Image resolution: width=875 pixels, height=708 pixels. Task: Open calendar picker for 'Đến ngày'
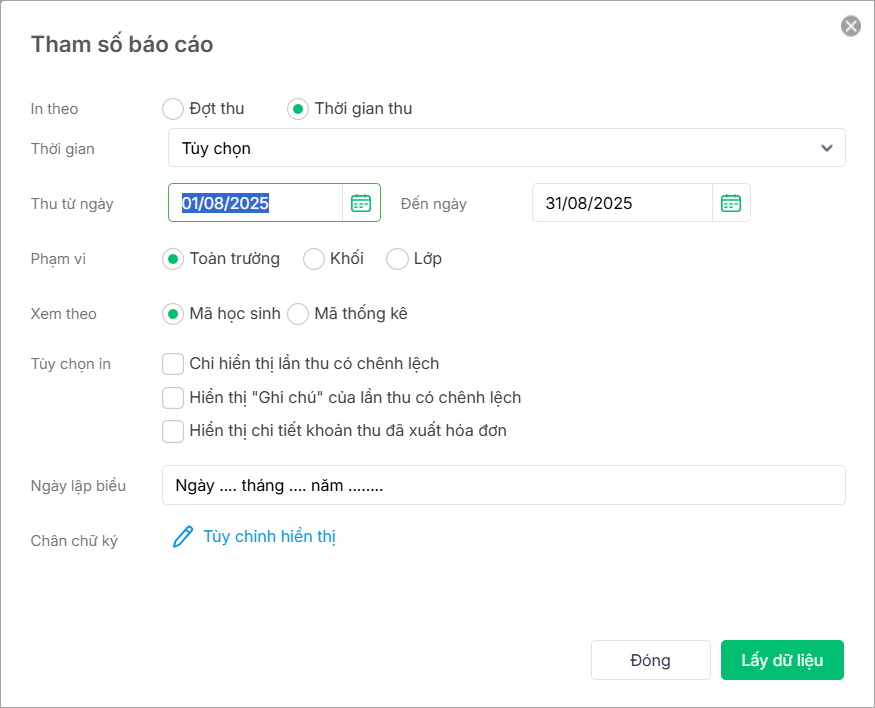coord(731,203)
